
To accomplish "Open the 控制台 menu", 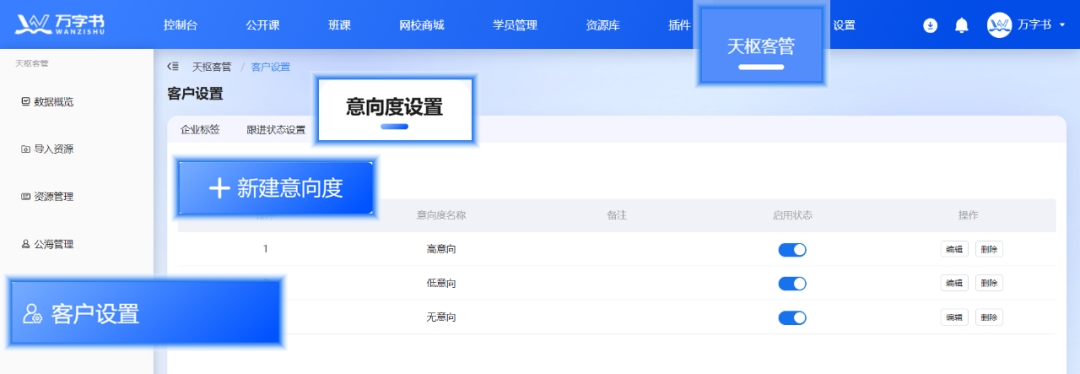I will (x=180, y=25).
